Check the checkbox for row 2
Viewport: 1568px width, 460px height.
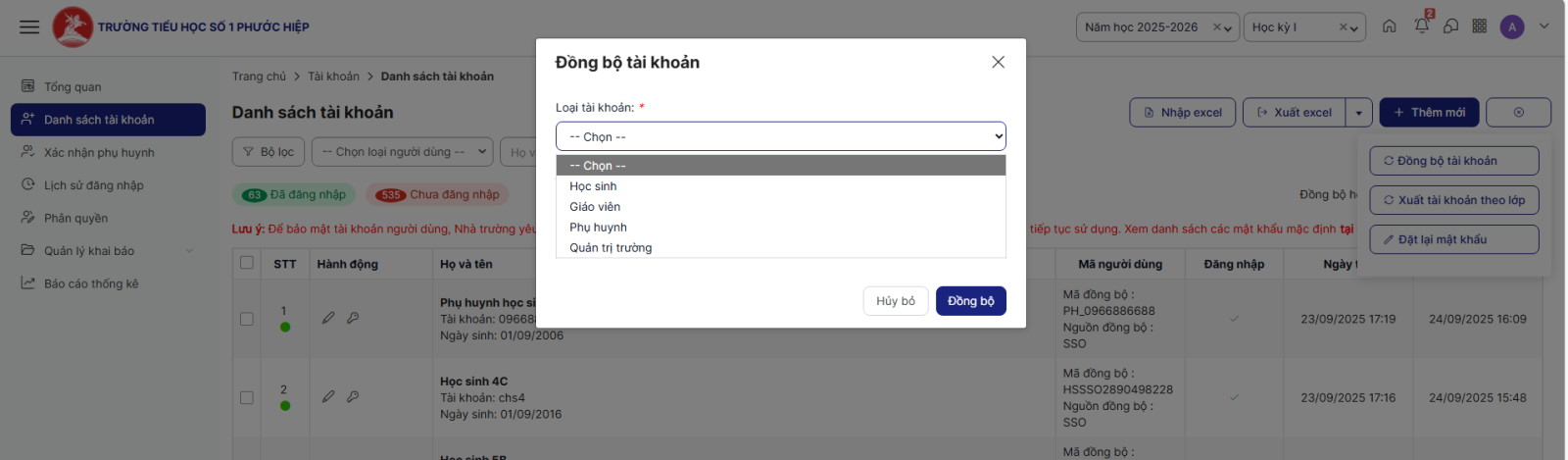click(x=247, y=397)
